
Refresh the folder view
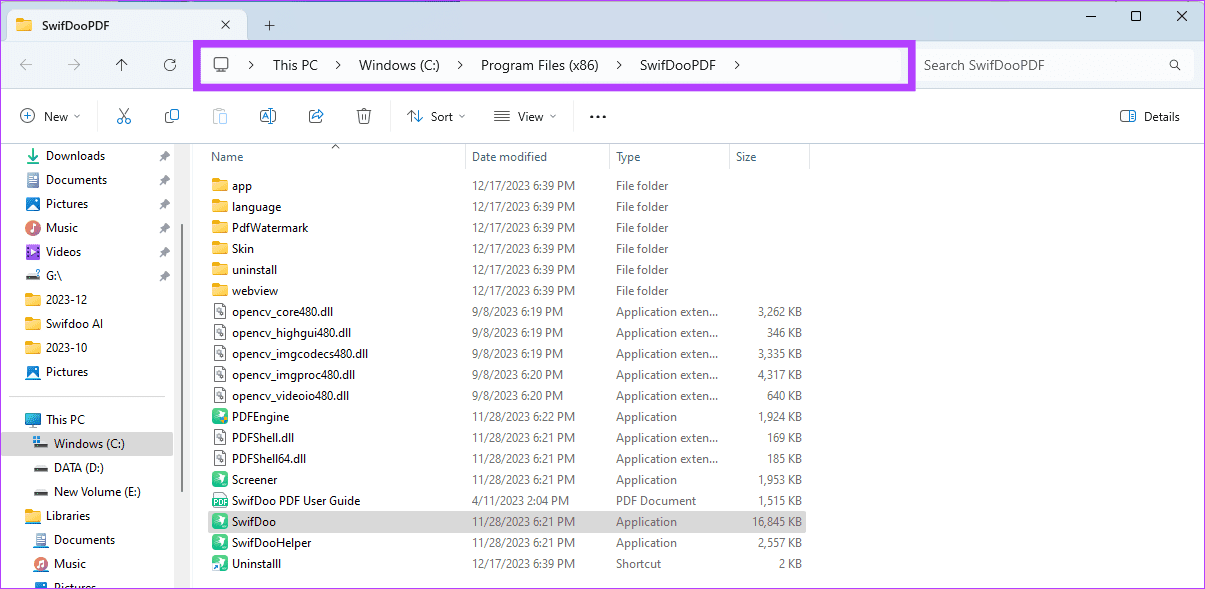click(x=168, y=64)
